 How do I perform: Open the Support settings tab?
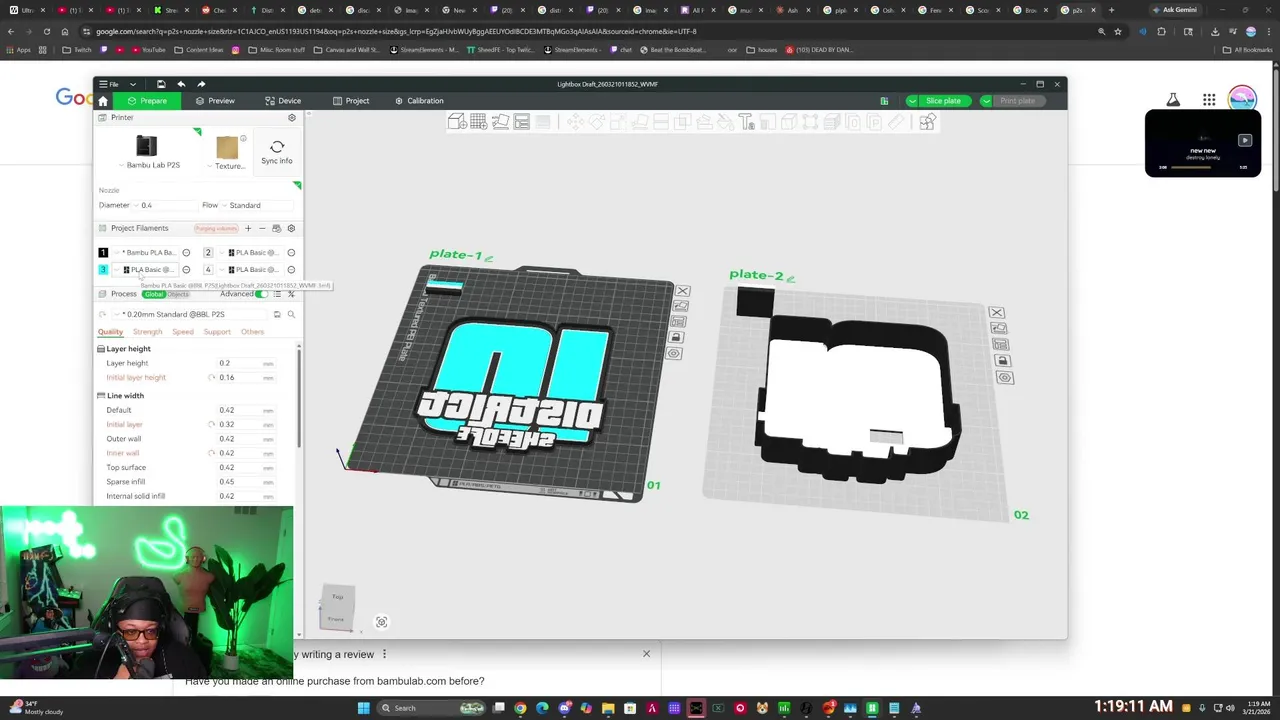point(217,332)
